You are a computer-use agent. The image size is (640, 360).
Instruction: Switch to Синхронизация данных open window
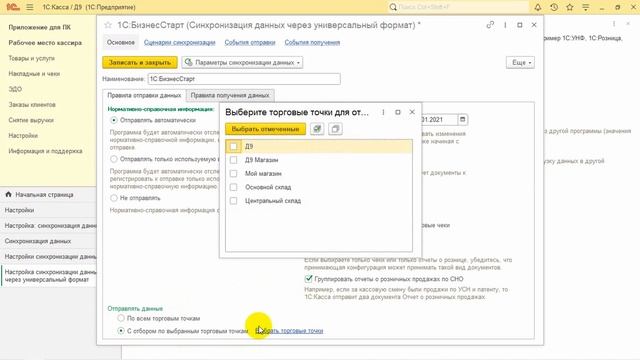[48, 241]
